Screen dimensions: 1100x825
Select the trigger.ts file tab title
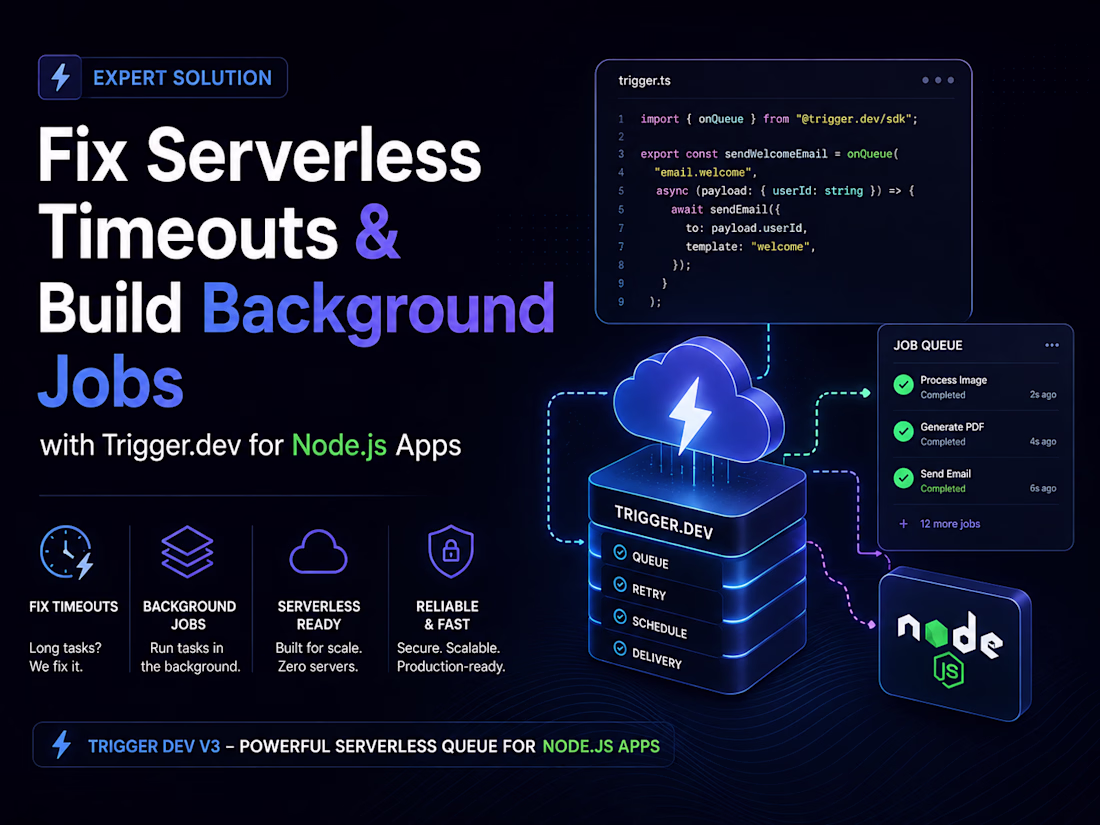tap(644, 81)
